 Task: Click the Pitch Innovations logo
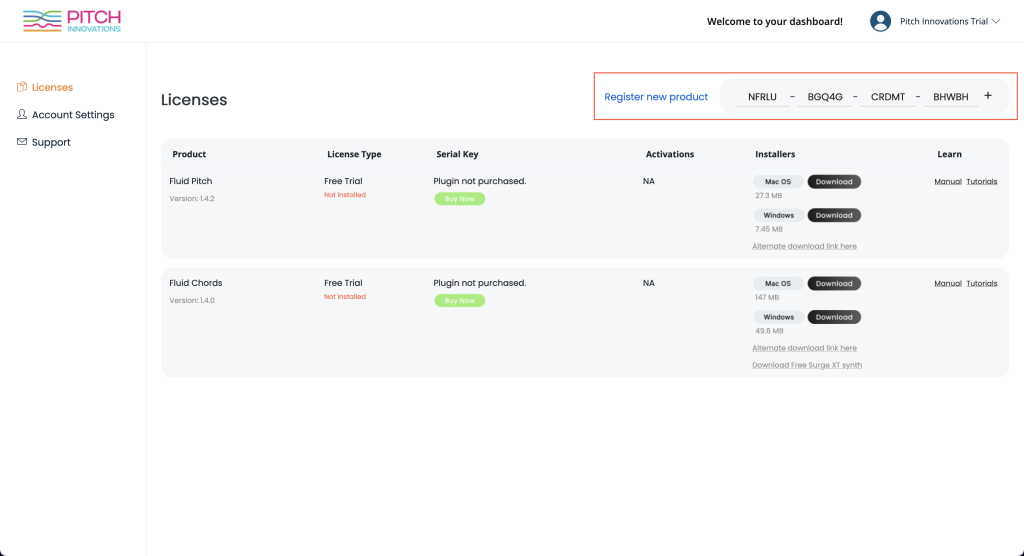[x=72, y=21]
